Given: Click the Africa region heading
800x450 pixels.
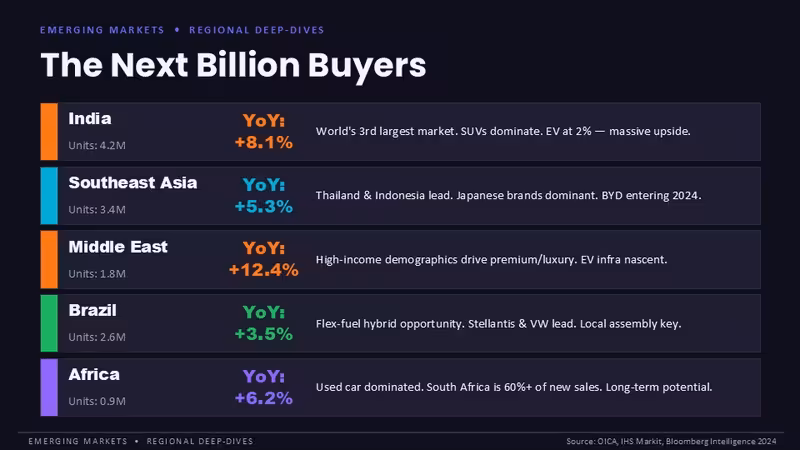Looking at the screenshot, I should pyautogui.click(x=94, y=374).
